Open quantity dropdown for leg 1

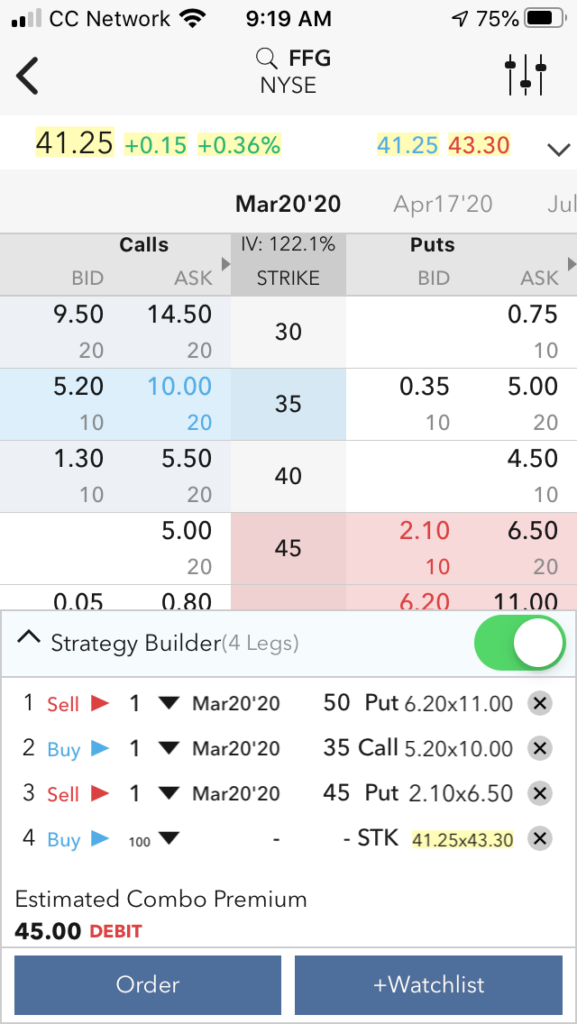tap(168, 704)
